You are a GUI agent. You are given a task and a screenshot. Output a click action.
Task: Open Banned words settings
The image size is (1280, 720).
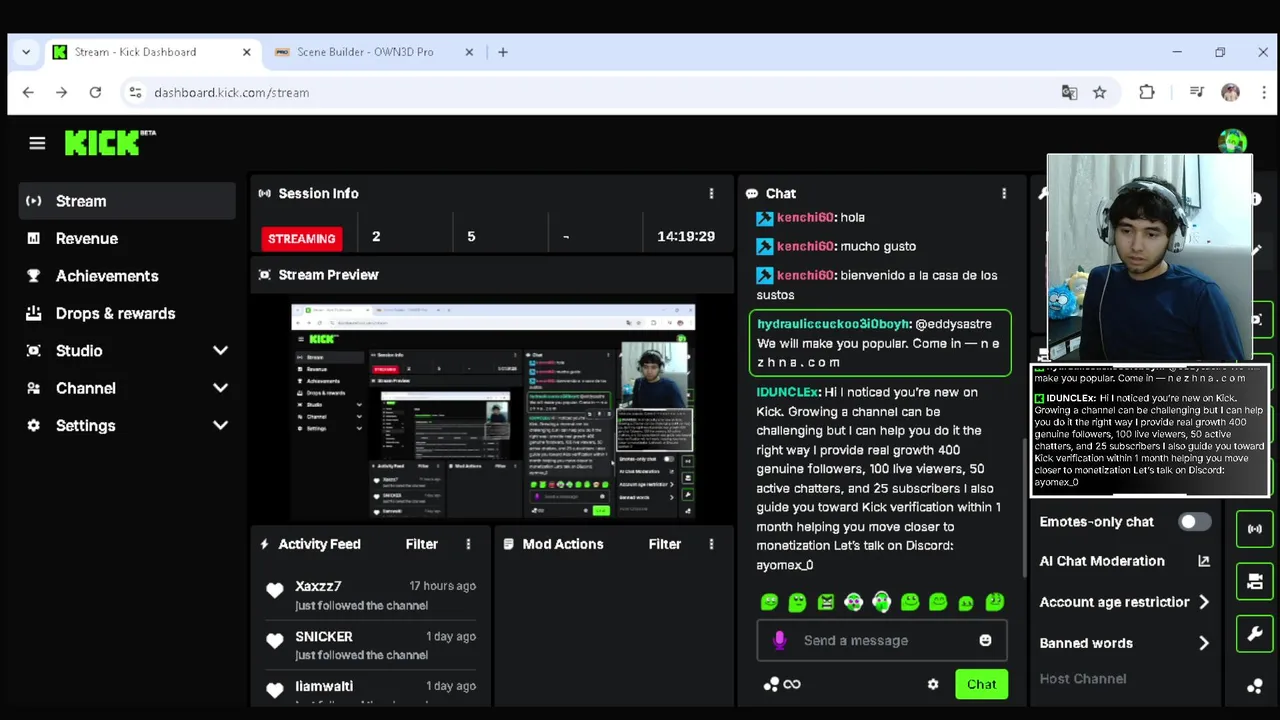click(1124, 643)
